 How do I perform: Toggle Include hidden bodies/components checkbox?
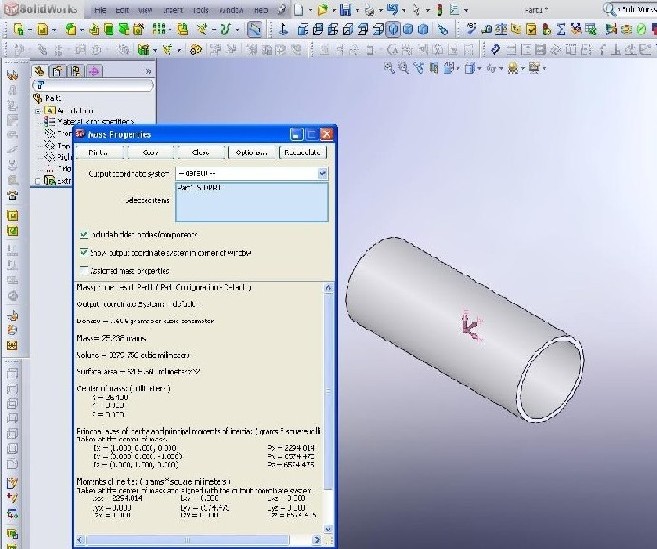pyautogui.click(x=83, y=234)
